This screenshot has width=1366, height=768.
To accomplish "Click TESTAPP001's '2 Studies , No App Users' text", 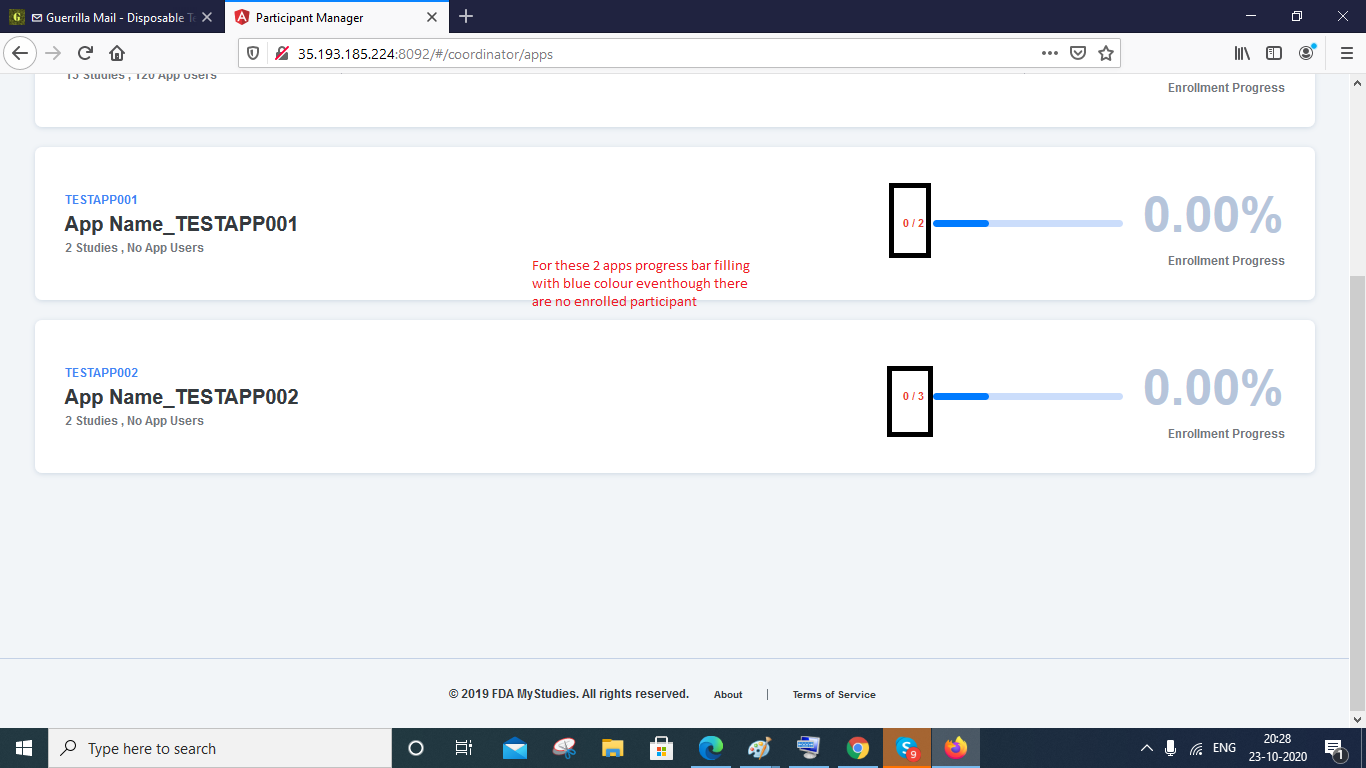I will (134, 248).
